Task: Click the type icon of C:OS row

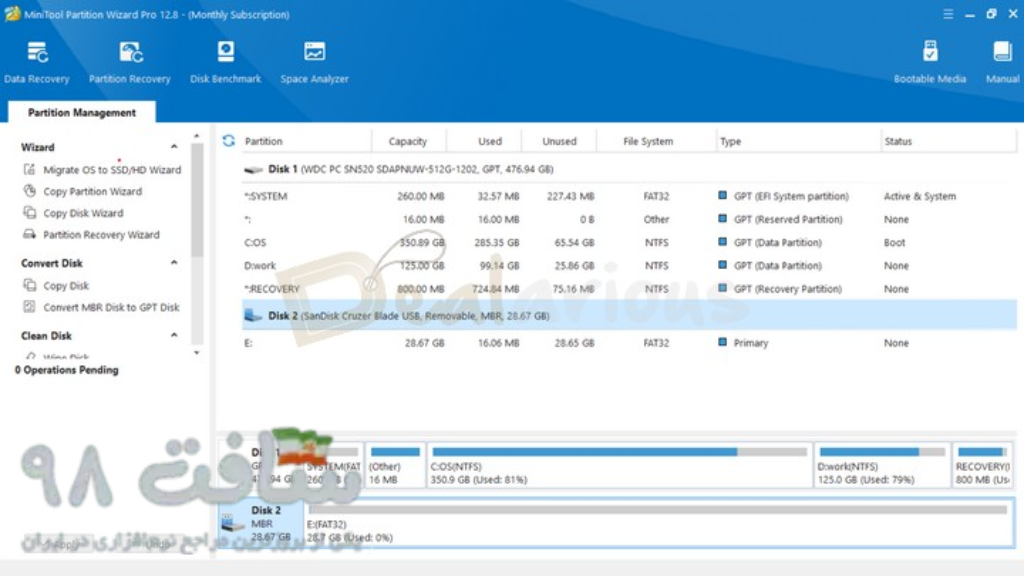Action: (722, 242)
